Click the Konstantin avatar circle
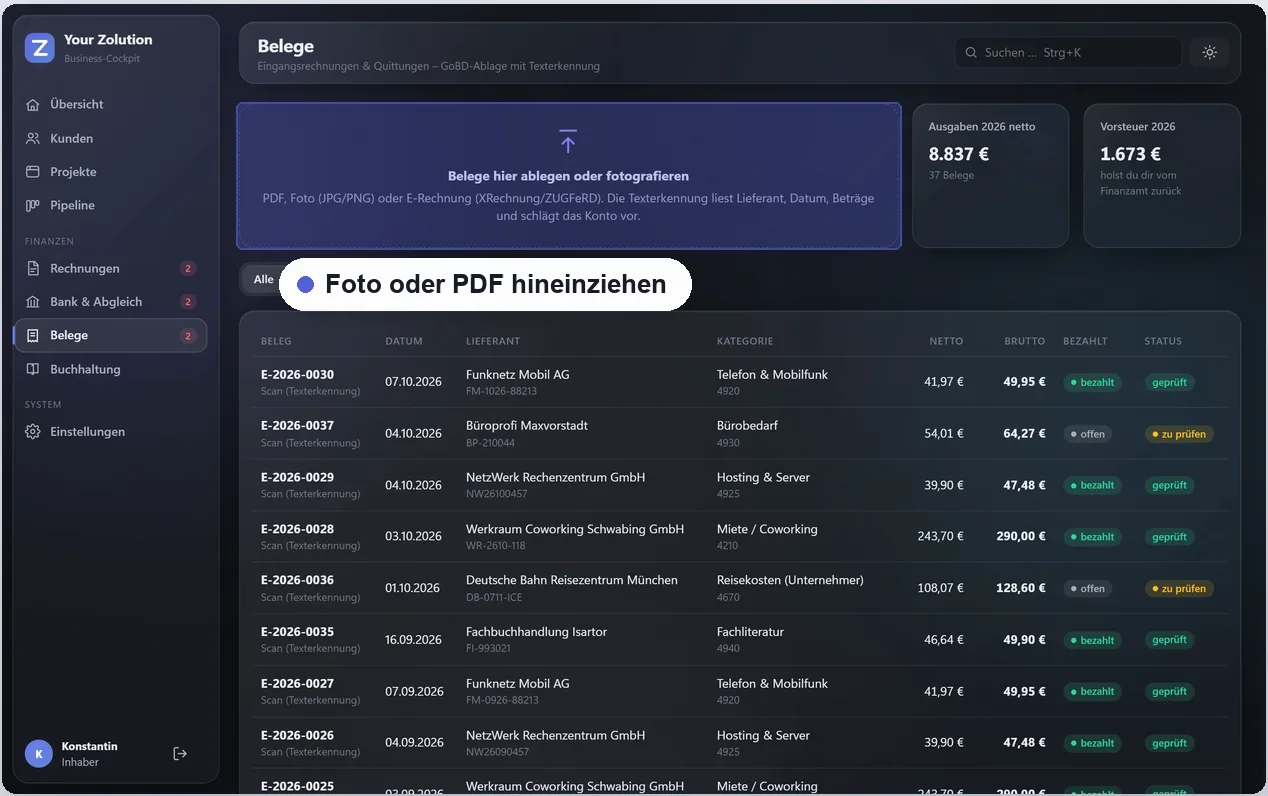The image size is (1268, 796). (x=39, y=754)
